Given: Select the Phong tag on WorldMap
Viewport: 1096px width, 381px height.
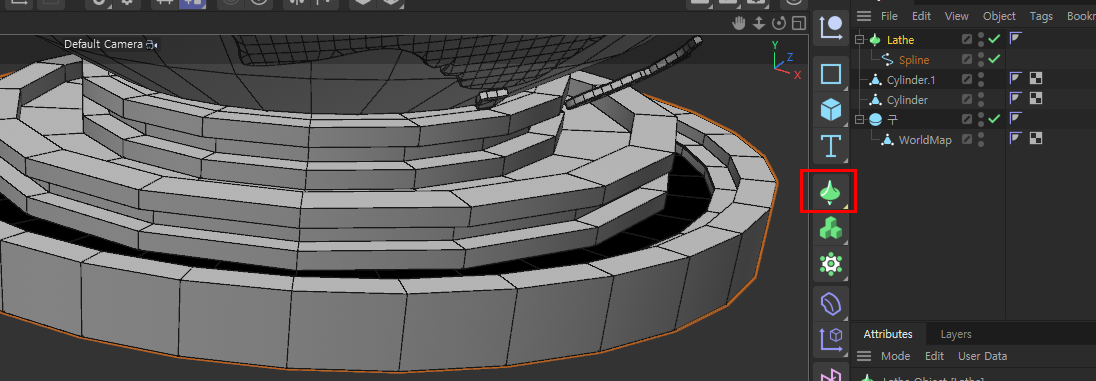Looking at the screenshot, I should pyautogui.click(x=1016, y=138).
